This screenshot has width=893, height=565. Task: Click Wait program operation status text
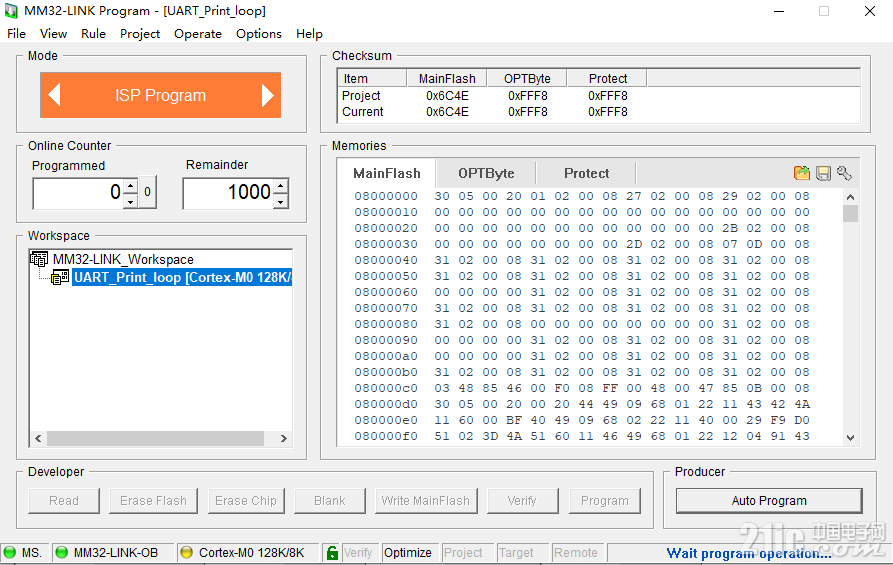coord(749,553)
